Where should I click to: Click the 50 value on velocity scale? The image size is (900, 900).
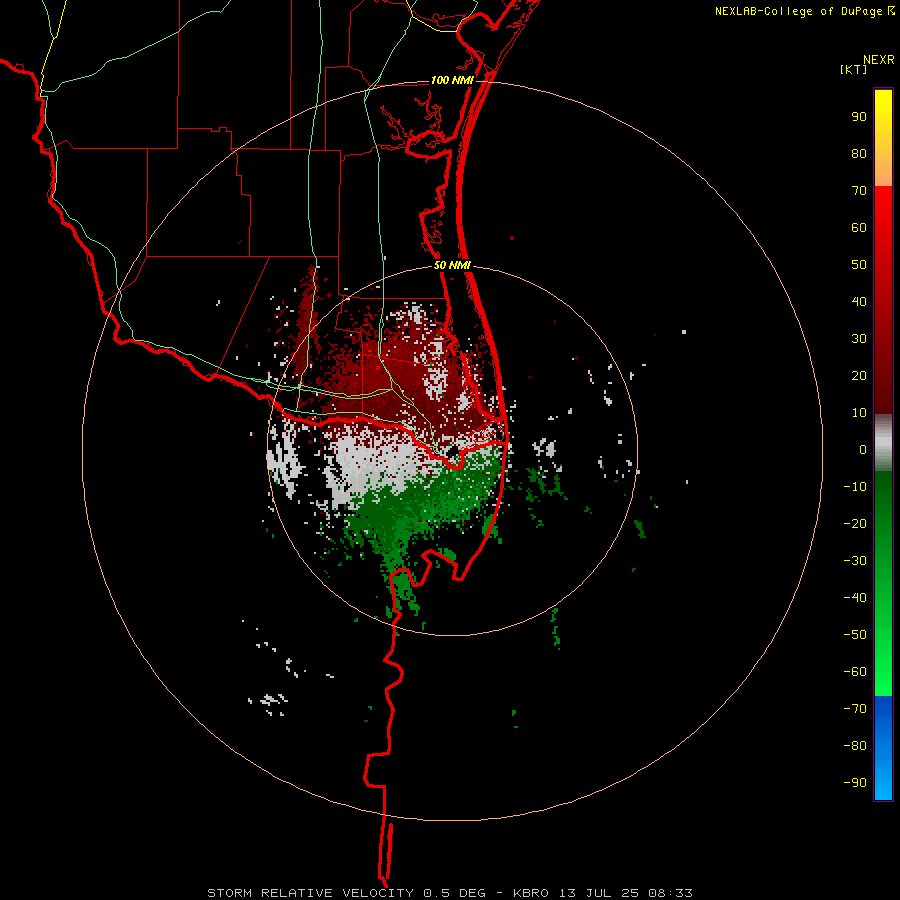(859, 265)
